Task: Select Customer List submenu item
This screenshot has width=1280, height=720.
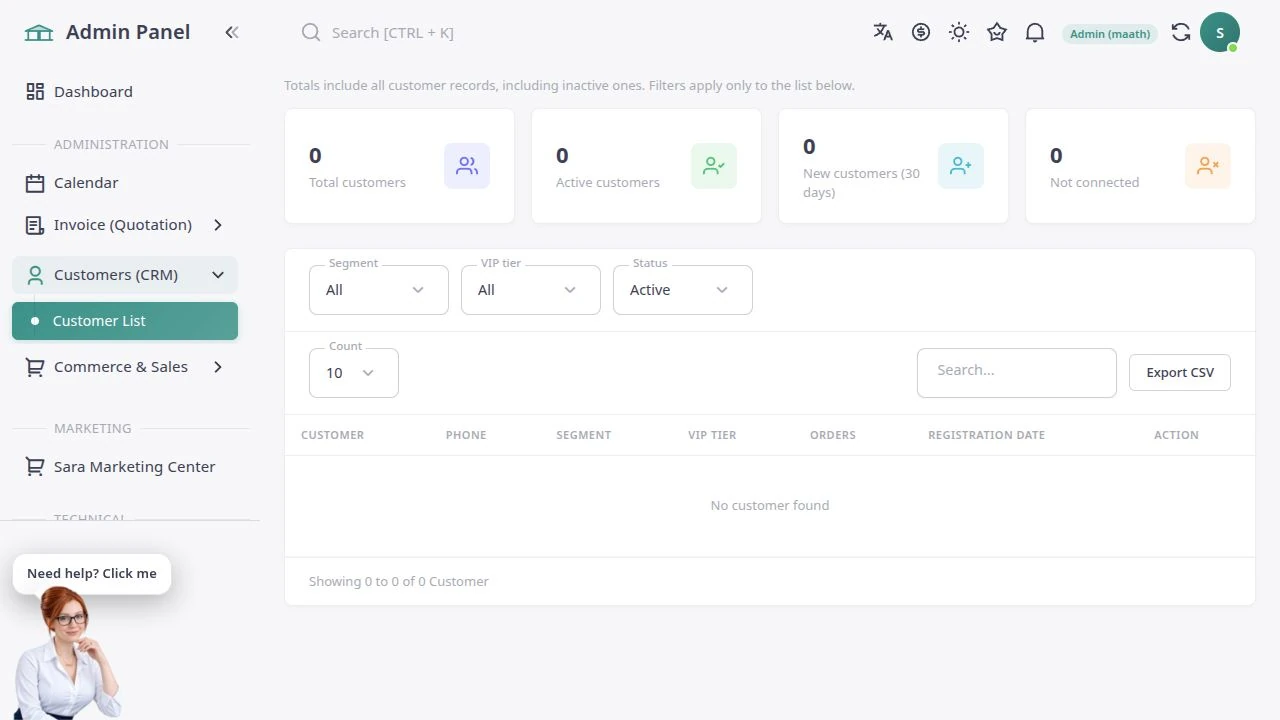Action: pyautogui.click(x=125, y=321)
